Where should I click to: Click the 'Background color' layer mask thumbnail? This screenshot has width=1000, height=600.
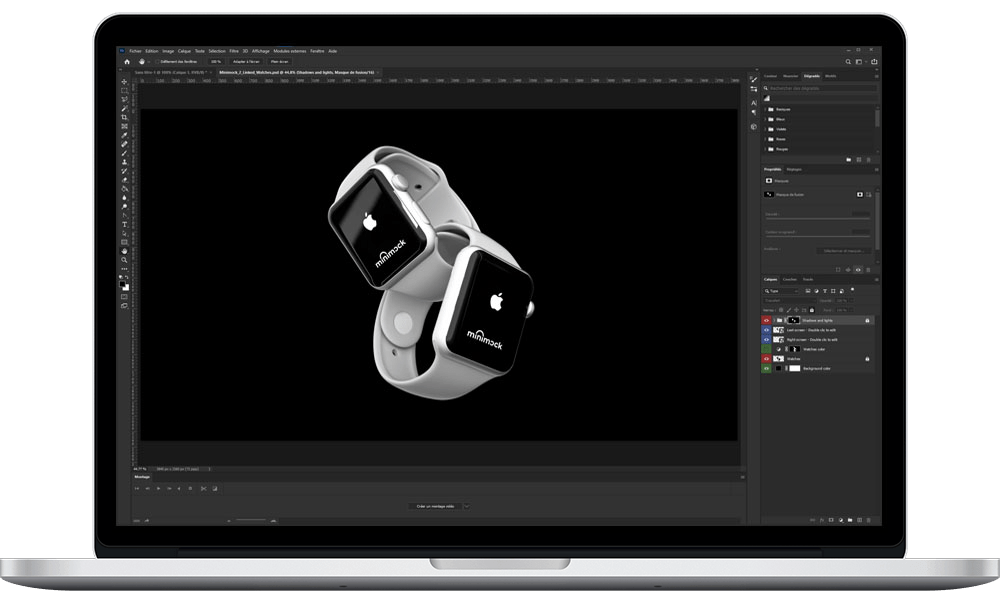point(795,369)
